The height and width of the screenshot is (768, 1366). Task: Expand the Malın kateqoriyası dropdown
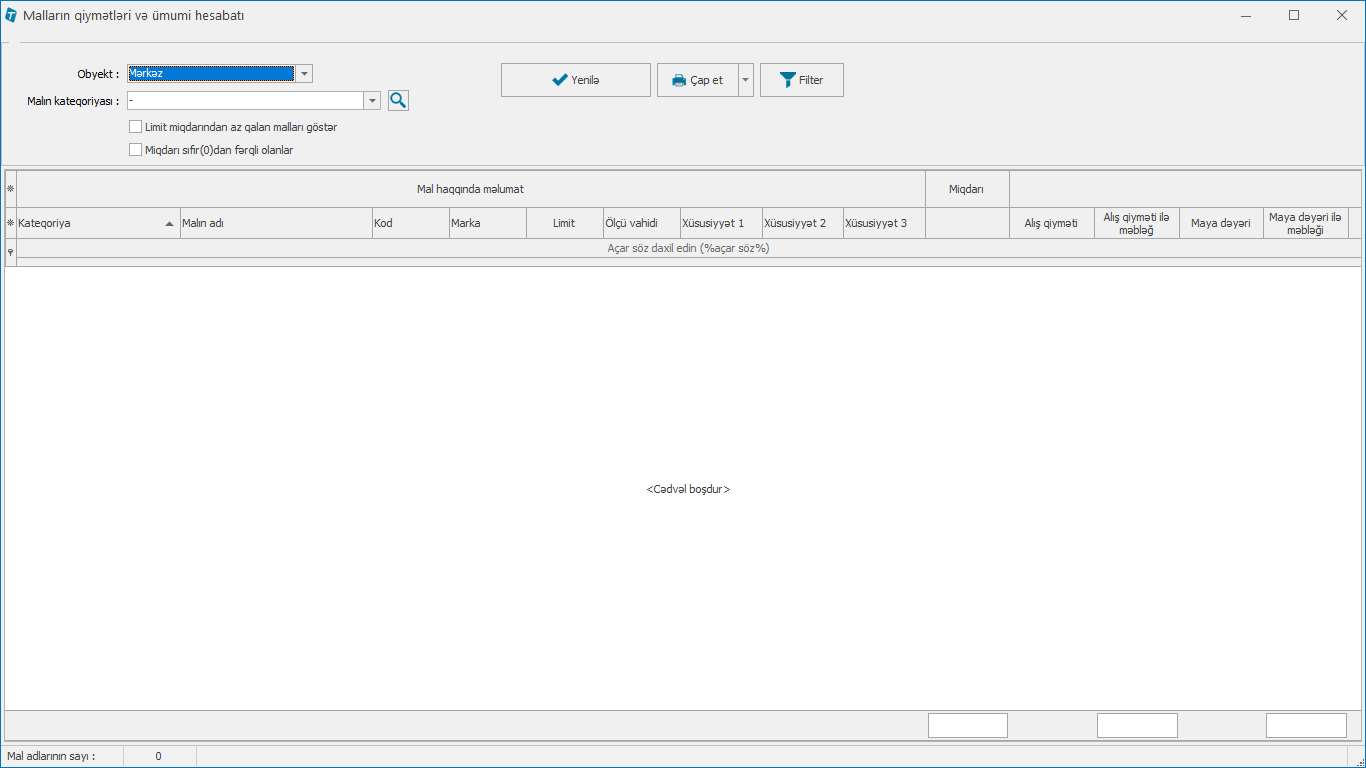pos(372,100)
